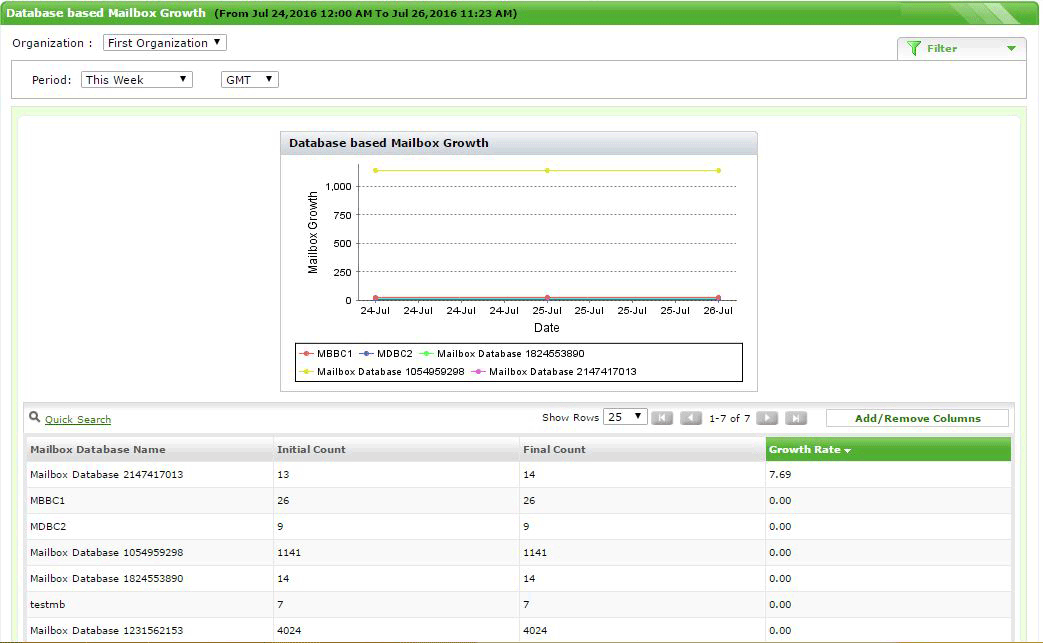Click MBBC1 legend label text
1043x643 pixels.
coord(335,354)
